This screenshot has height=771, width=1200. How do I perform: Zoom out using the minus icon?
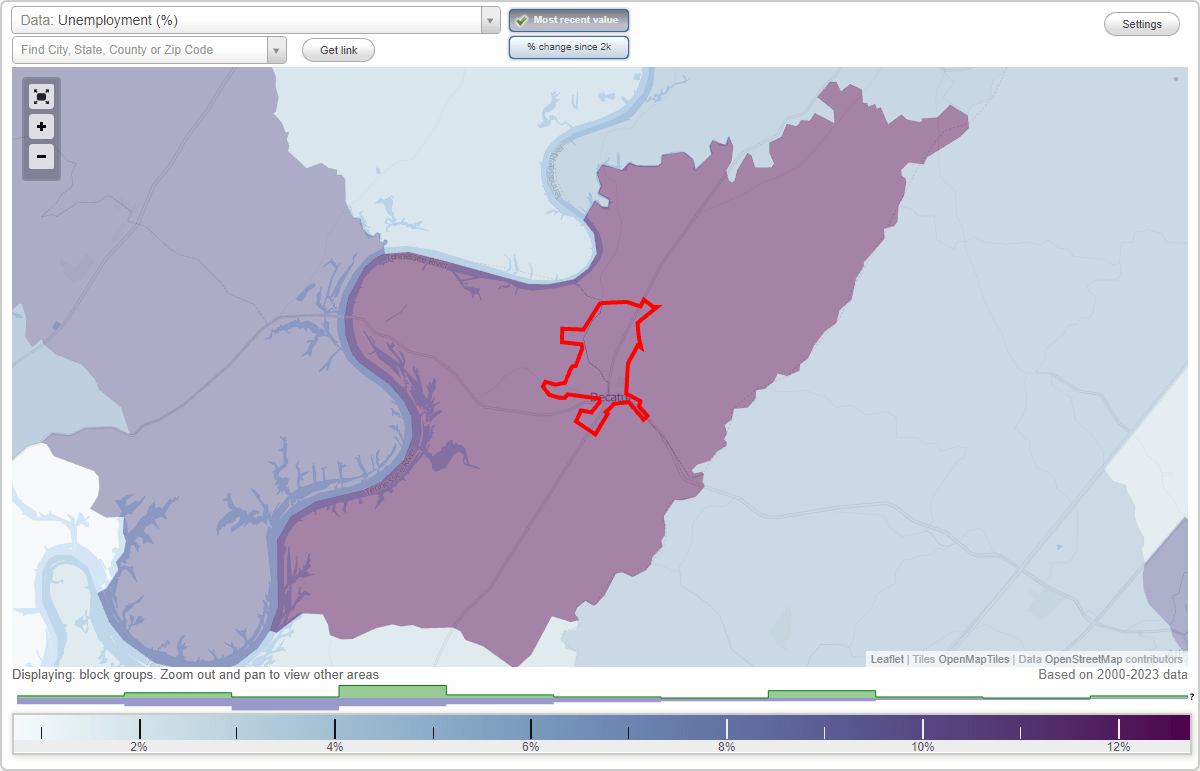coord(41,157)
